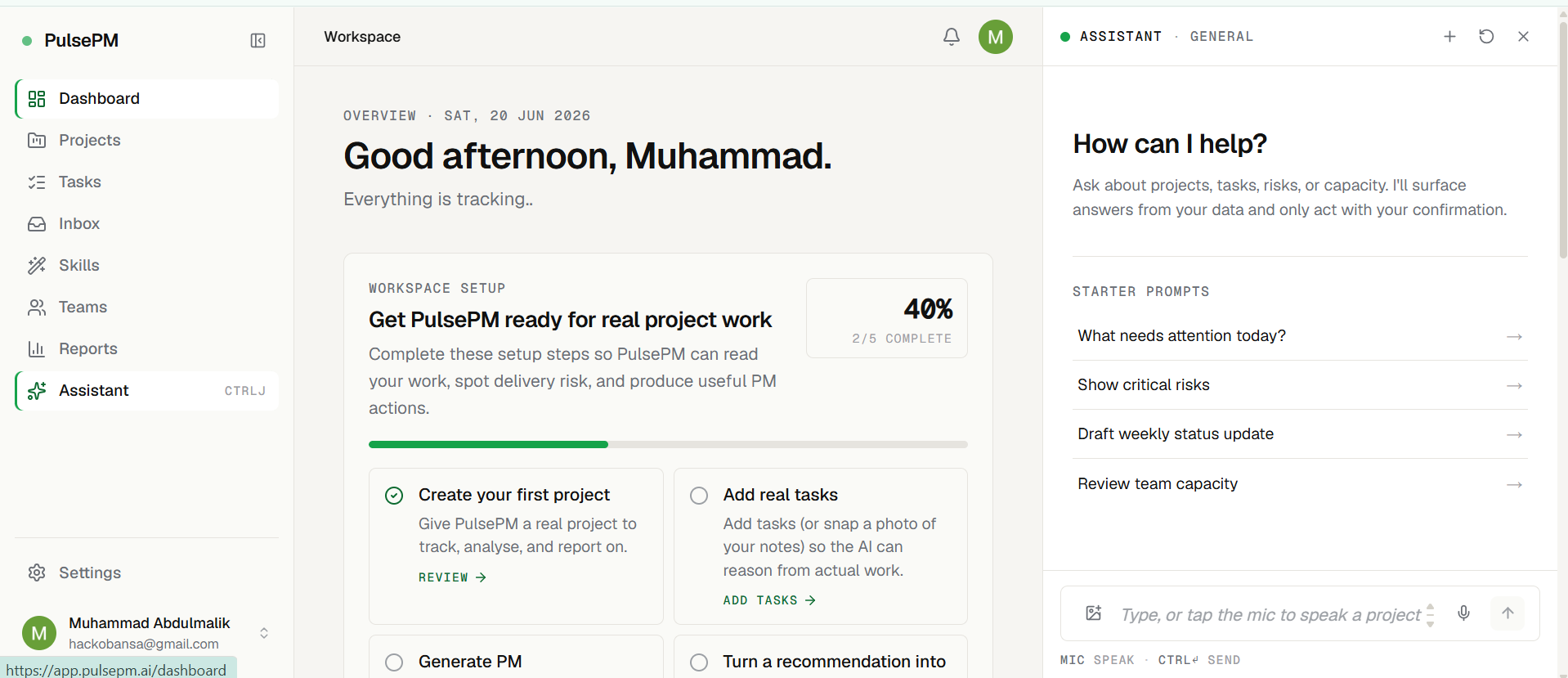Start new assistant chat with plus icon
Screen dimensions: 1568x678
[x=1449, y=36]
